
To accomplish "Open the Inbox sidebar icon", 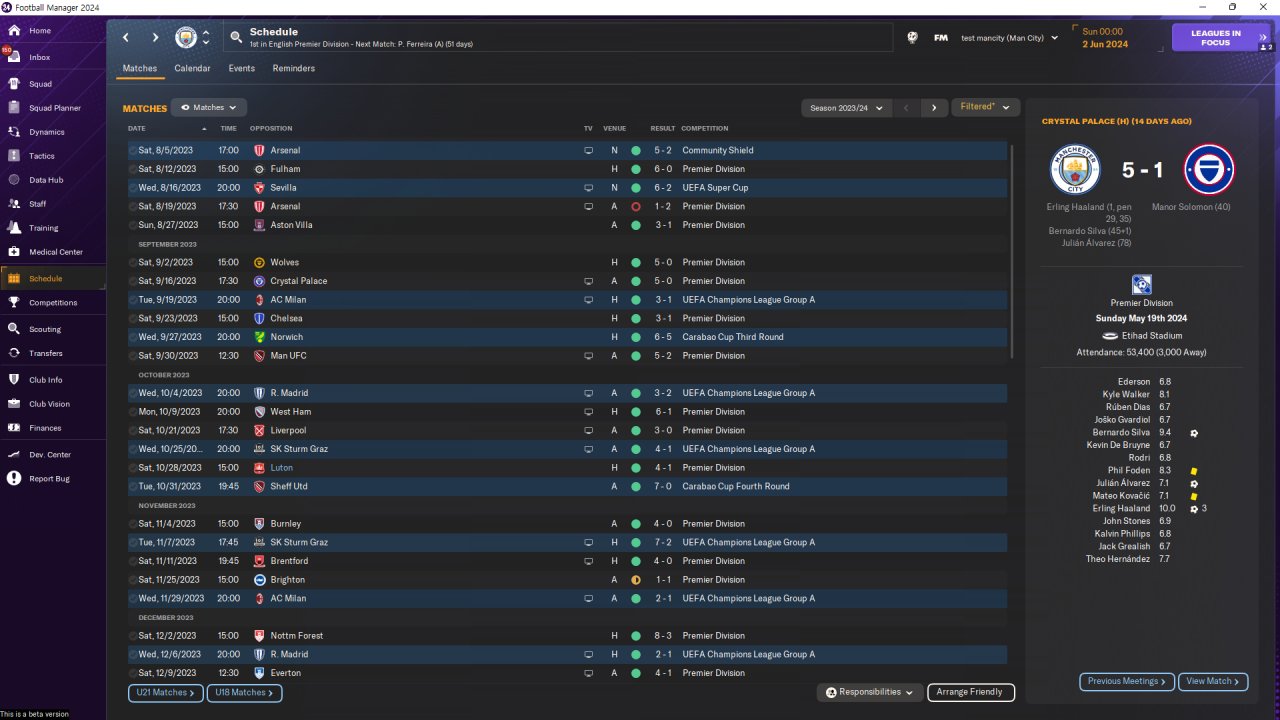I will point(14,57).
